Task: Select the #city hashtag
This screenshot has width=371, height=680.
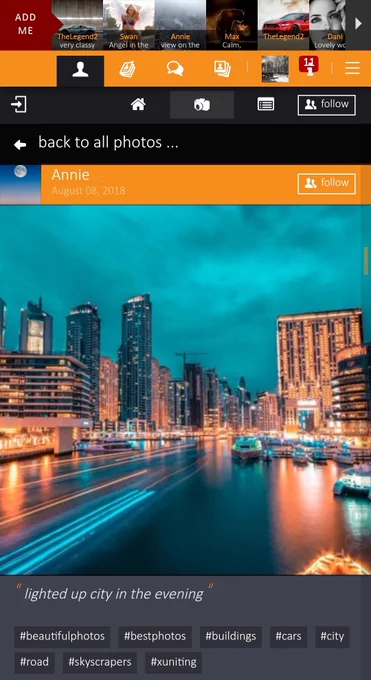Action: click(332, 637)
